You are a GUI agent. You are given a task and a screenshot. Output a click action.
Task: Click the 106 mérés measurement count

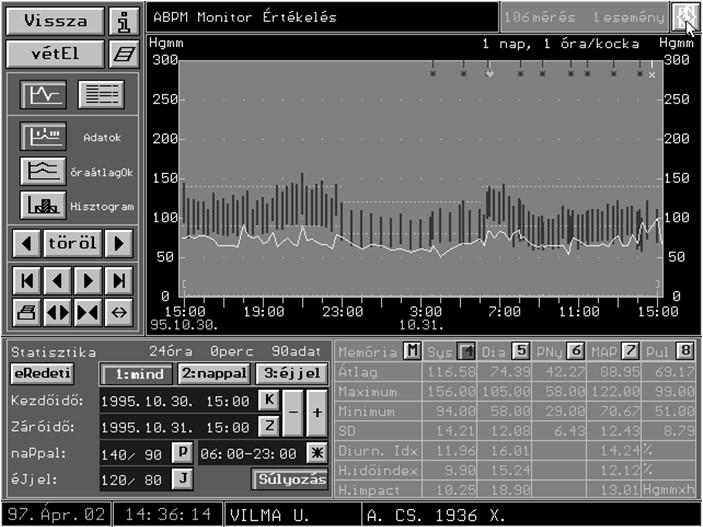[x=539, y=17]
